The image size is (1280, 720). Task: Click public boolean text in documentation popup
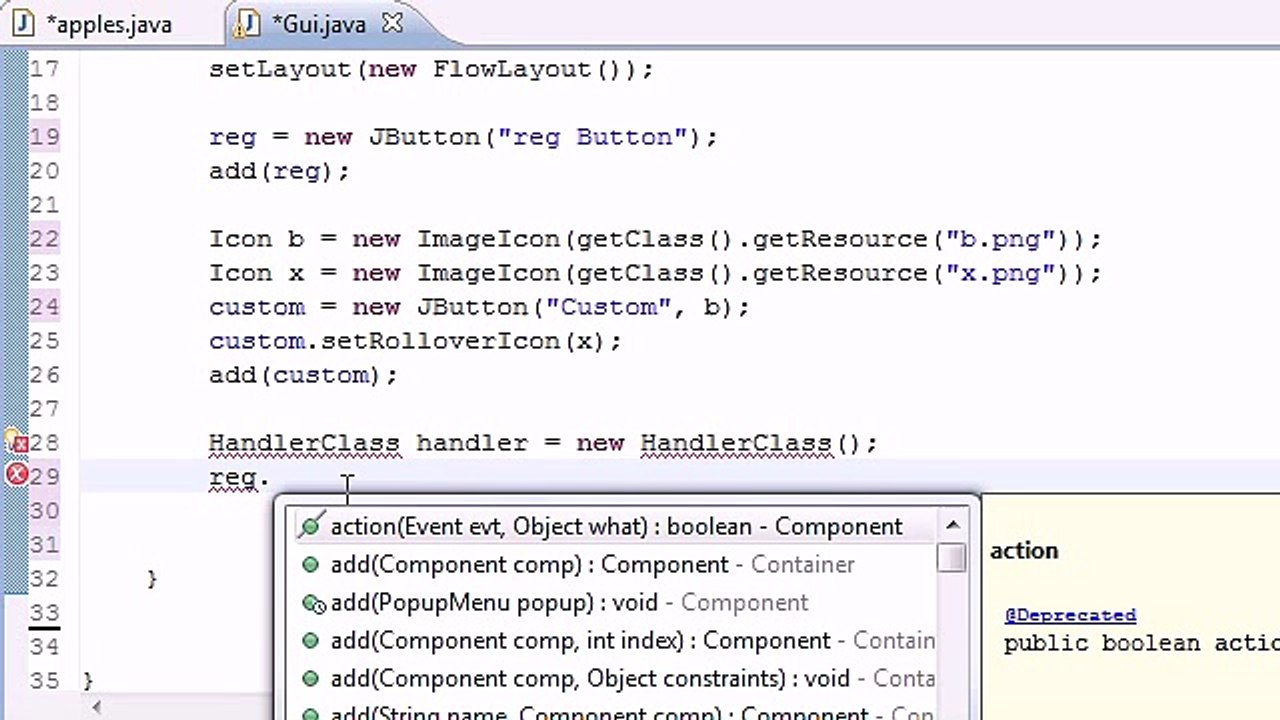point(1101,643)
